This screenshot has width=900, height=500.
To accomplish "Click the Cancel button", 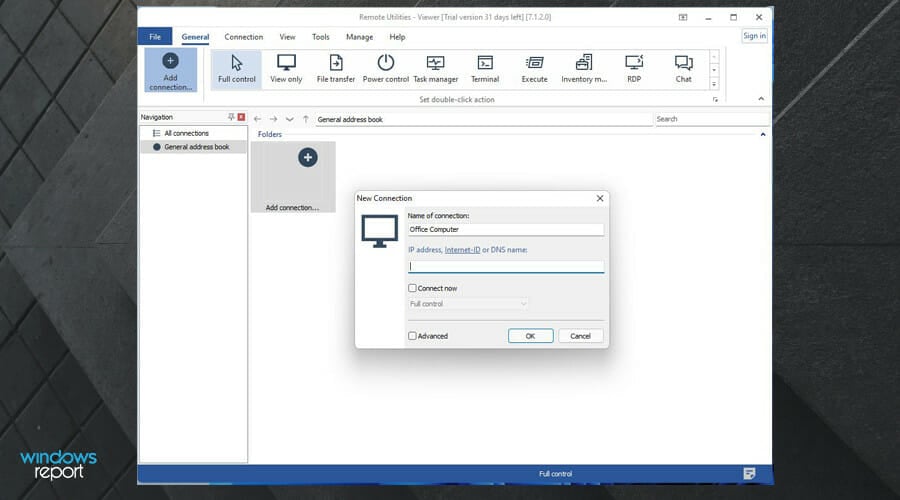I will coord(580,336).
